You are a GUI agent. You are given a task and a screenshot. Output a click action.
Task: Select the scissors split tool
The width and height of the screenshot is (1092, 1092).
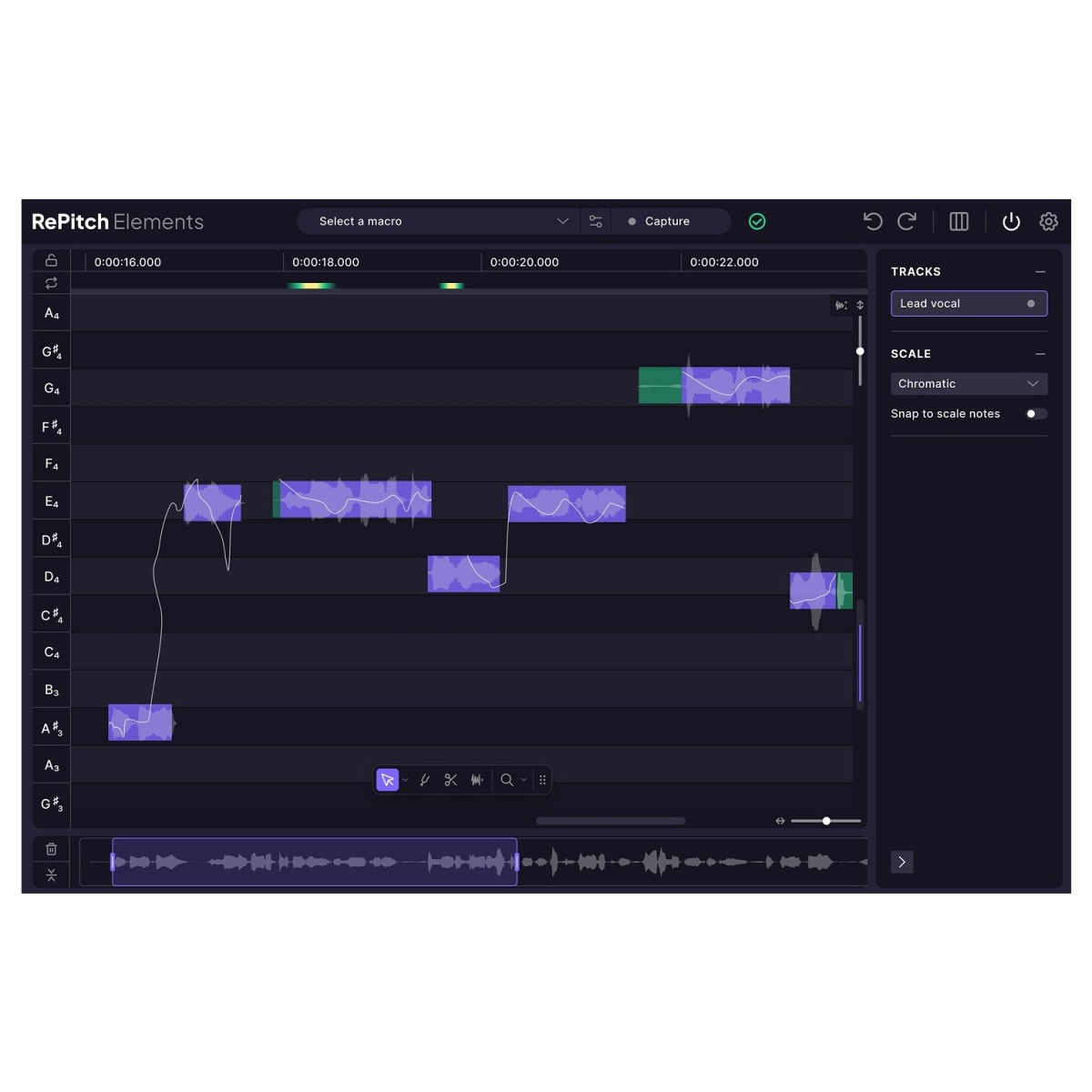[450, 780]
